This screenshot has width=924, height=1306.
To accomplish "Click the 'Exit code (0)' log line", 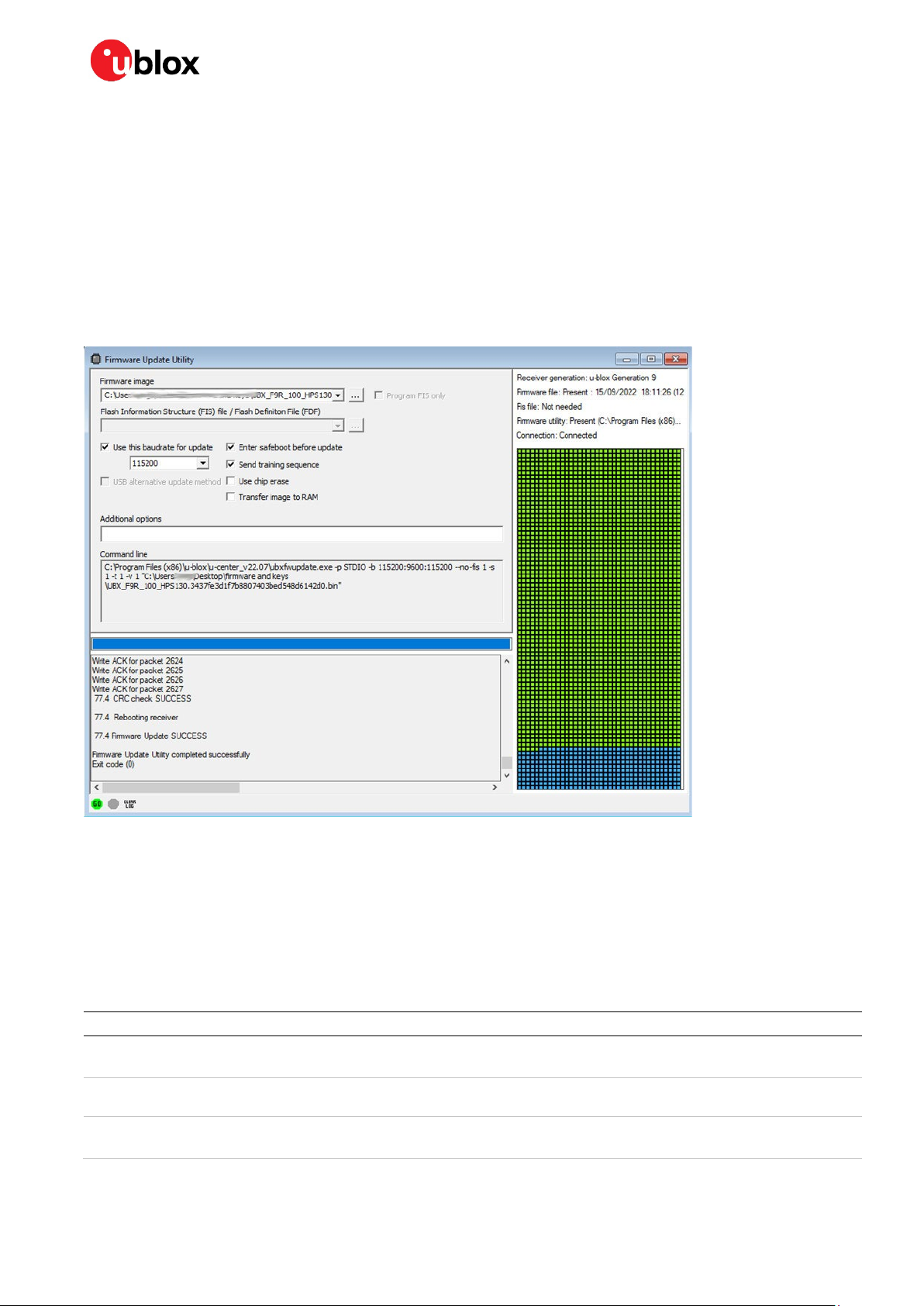I will tap(113, 764).
